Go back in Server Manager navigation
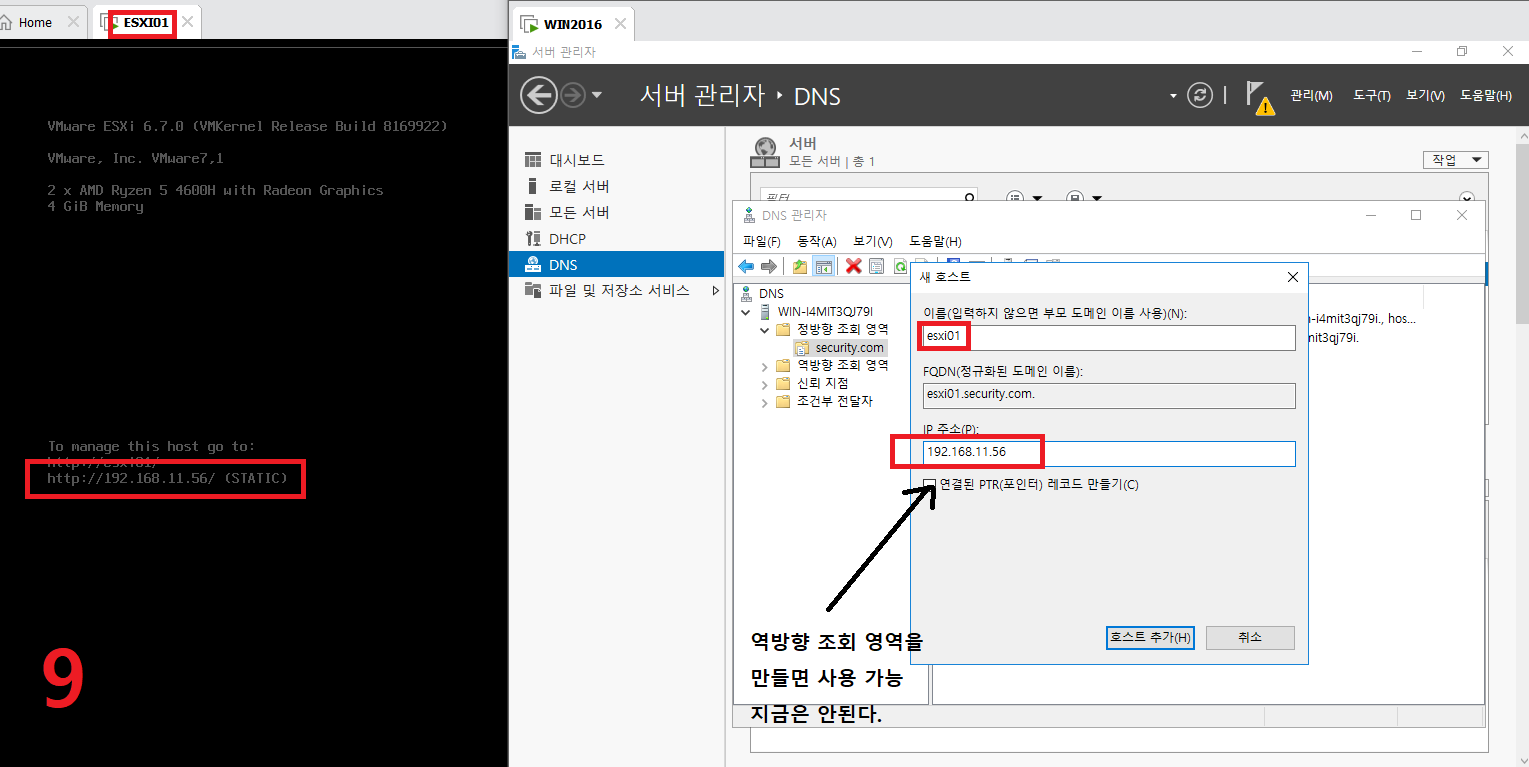 [x=538, y=96]
